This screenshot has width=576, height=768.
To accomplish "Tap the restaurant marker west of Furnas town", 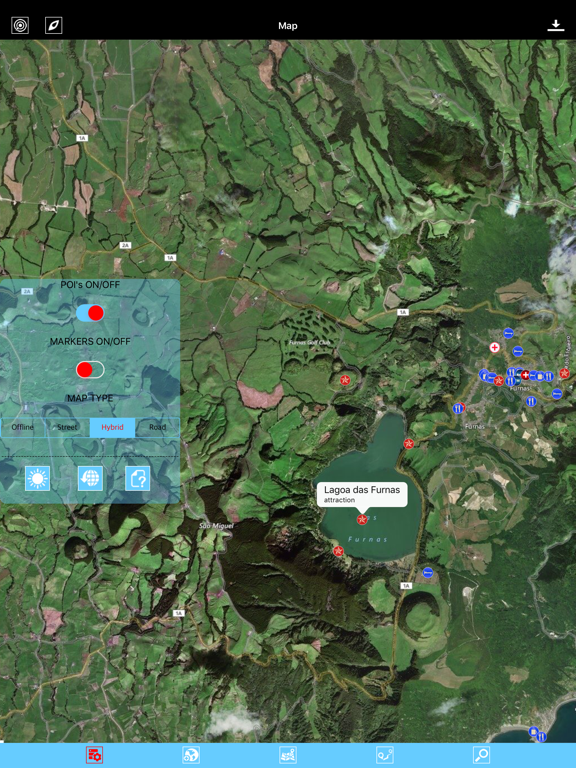I will [457, 408].
